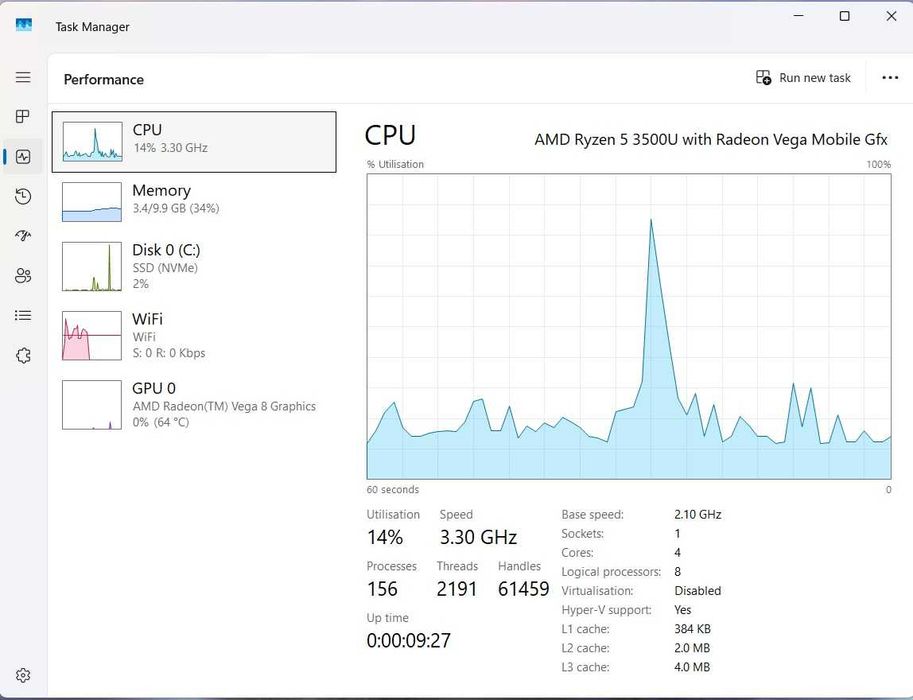Select the Performance page icon
913x700 pixels.
pos(23,157)
